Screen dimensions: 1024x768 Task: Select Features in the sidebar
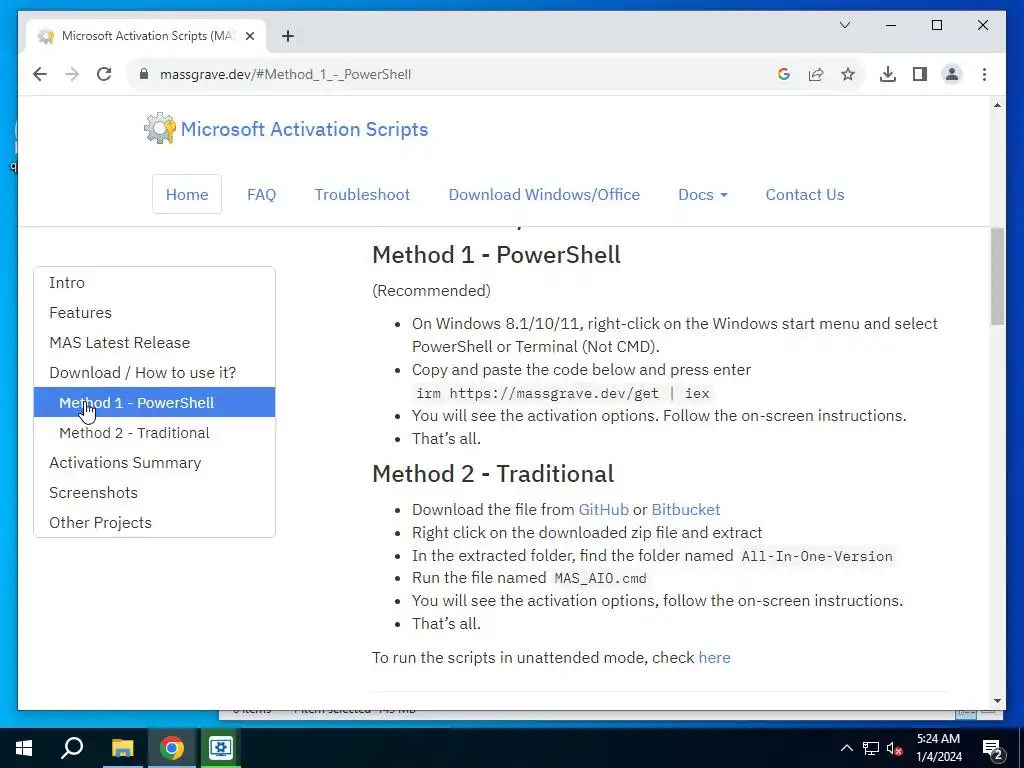(154, 312)
